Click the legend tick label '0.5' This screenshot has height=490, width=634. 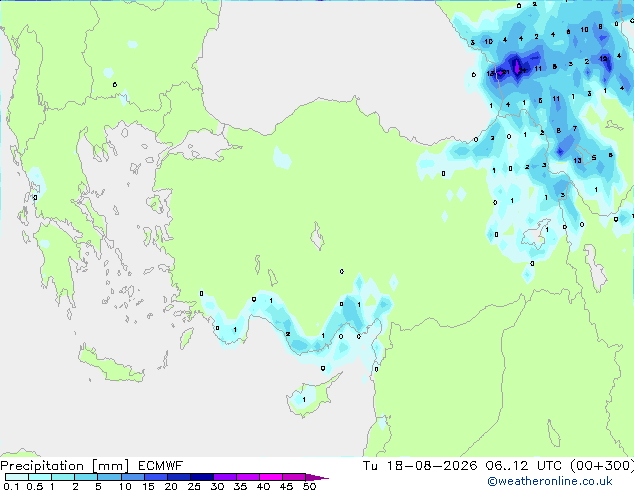point(34,486)
